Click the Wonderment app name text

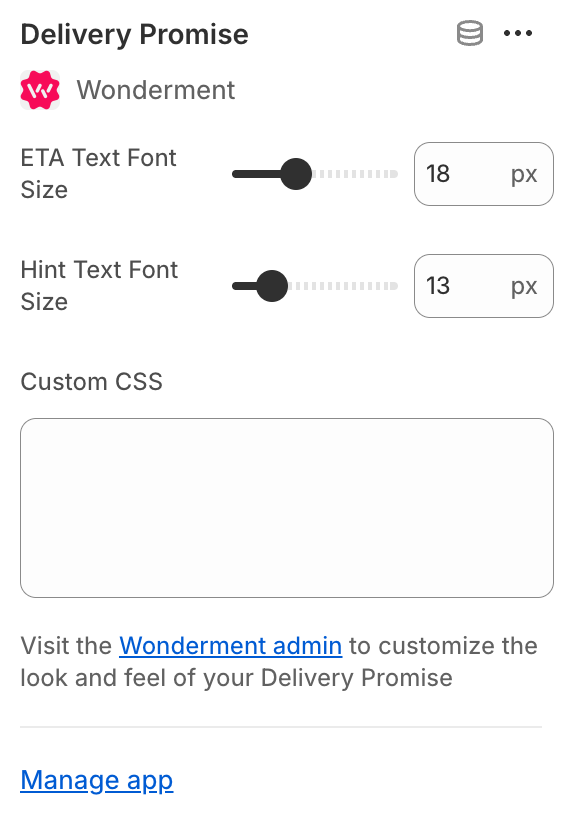[x=156, y=90]
